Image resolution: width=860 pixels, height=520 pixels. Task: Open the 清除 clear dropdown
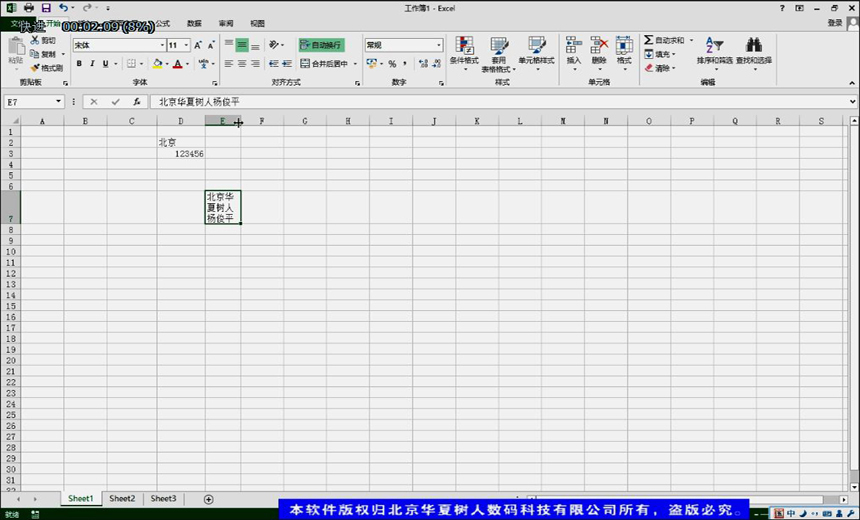click(x=660, y=67)
